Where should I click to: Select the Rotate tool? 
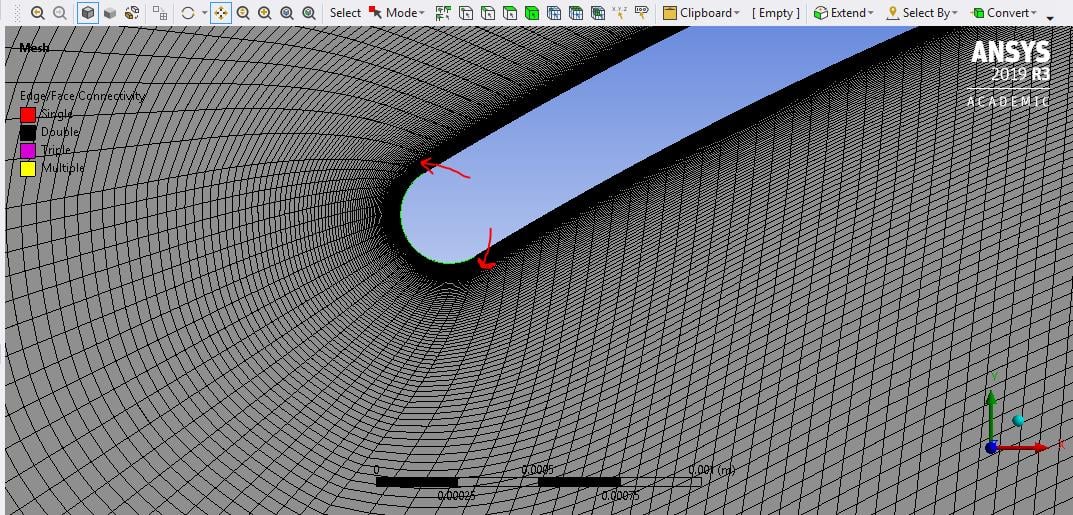(188, 12)
